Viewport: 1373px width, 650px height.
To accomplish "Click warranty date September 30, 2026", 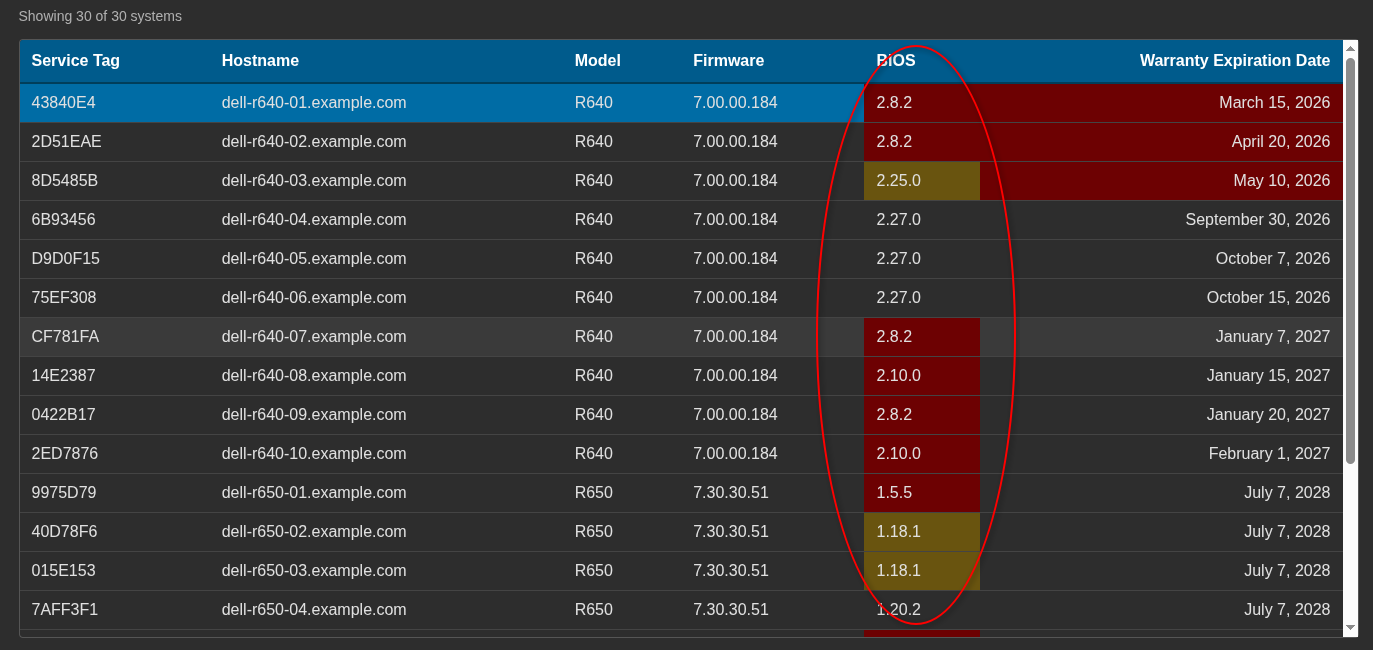I will [1258, 220].
